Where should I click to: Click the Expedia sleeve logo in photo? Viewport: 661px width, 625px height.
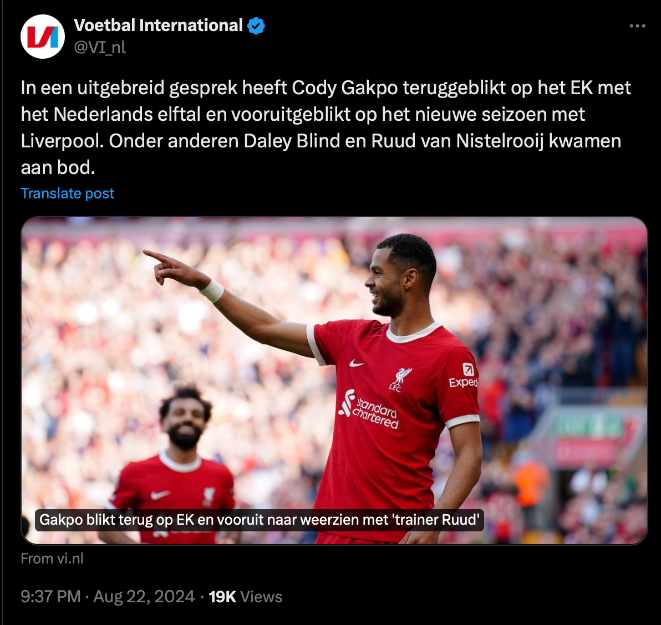pyautogui.click(x=464, y=376)
